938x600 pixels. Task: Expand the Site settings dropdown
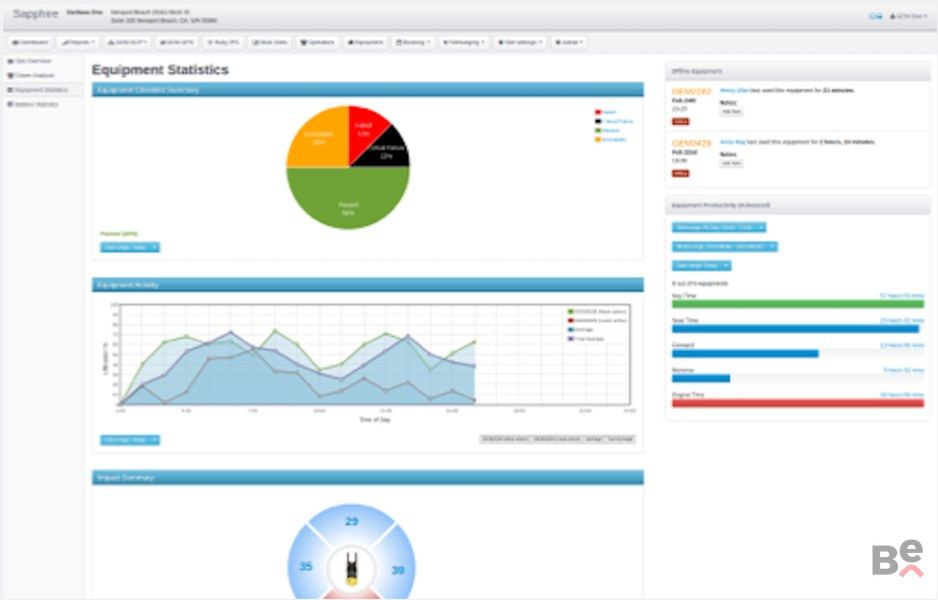519,42
